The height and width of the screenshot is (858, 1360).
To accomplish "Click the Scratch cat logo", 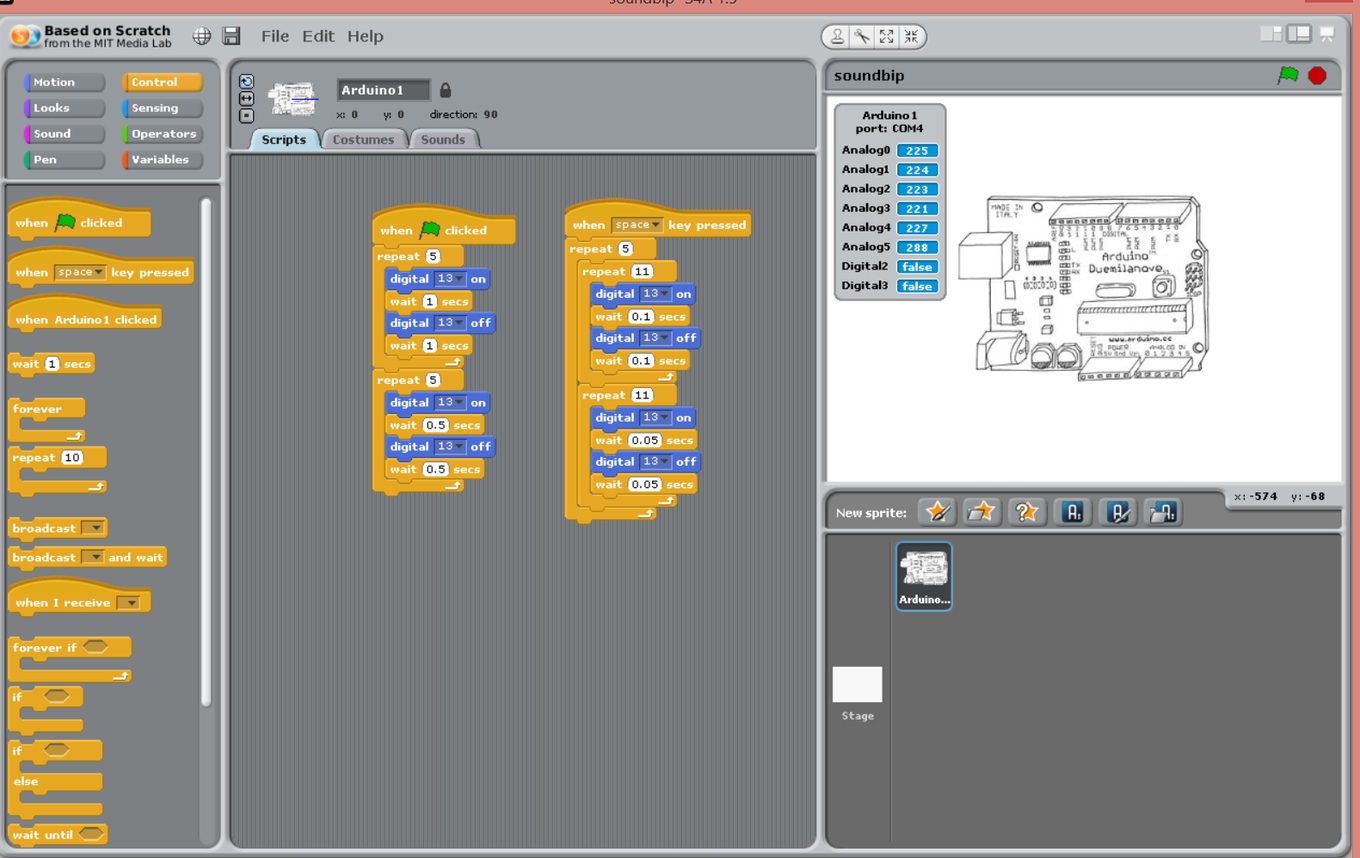I will pos(25,37).
